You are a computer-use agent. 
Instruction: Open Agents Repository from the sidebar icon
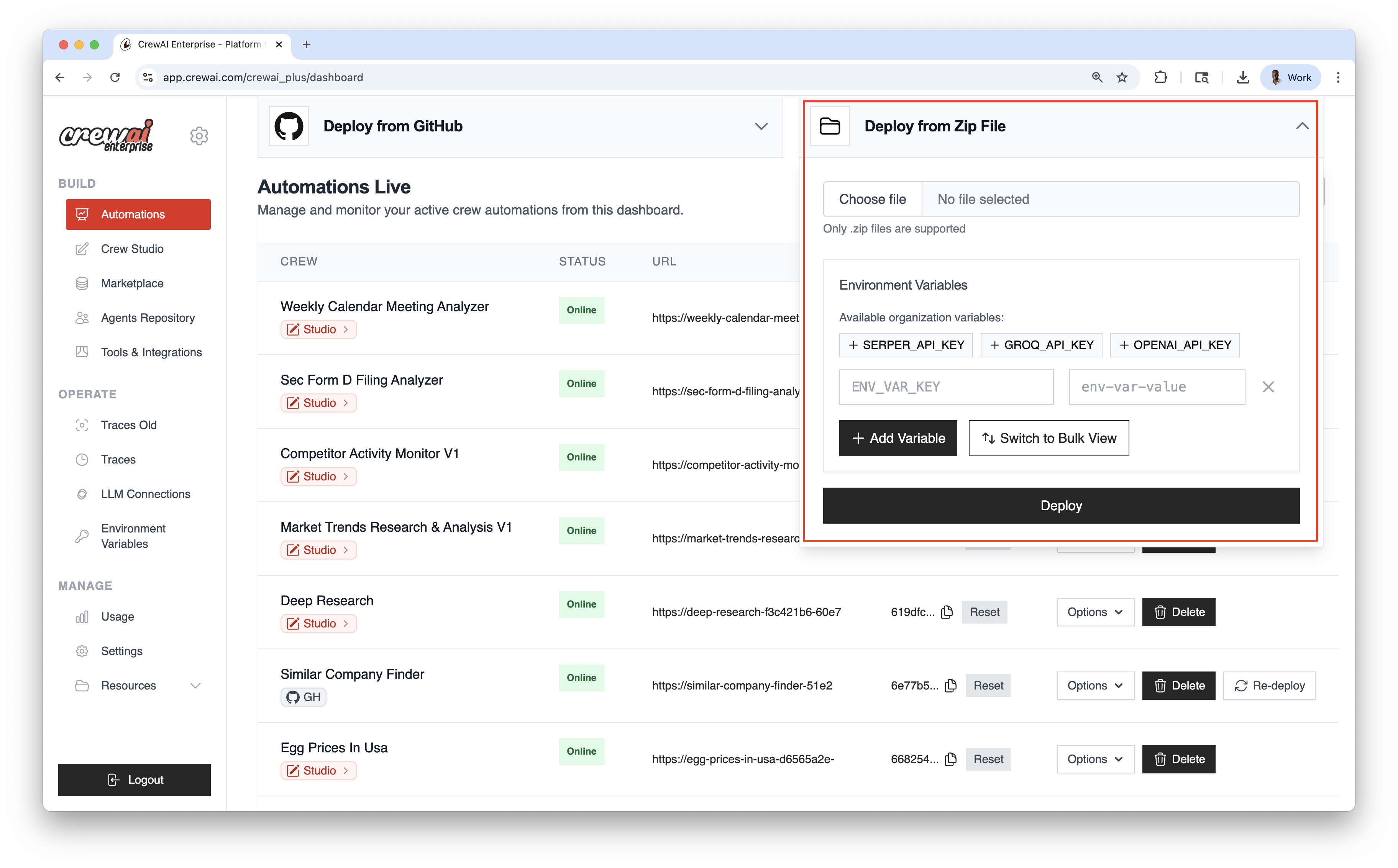[82, 318]
